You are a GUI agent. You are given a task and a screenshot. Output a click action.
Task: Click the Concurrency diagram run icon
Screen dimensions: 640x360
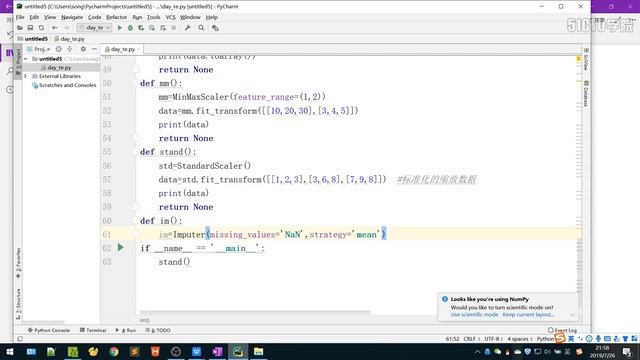click(x=163, y=28)
